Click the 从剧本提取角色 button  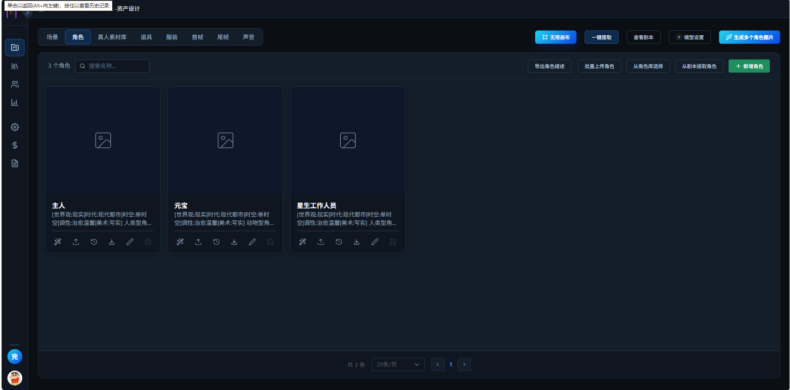point(699,66)
